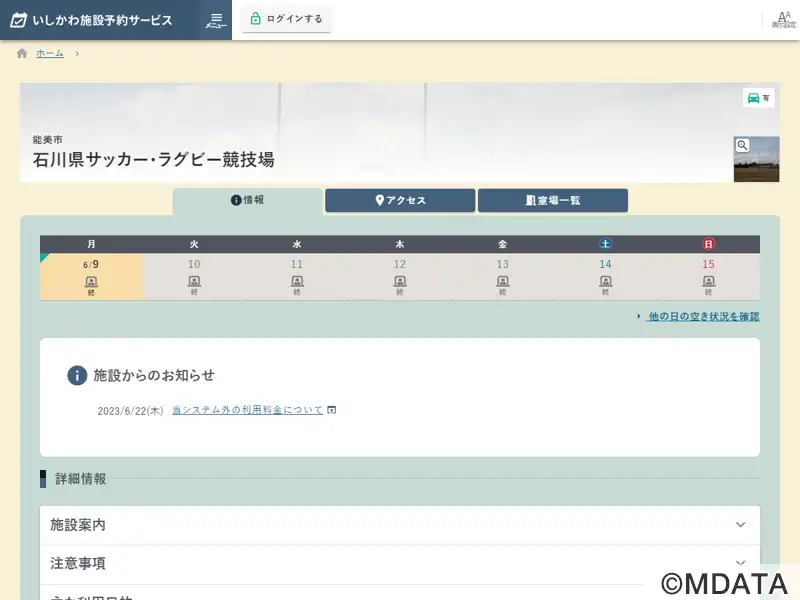Screen dimensions: 800x600
Task: Open the hamburger メニュー icon
Action: click(x=216, y=20)
